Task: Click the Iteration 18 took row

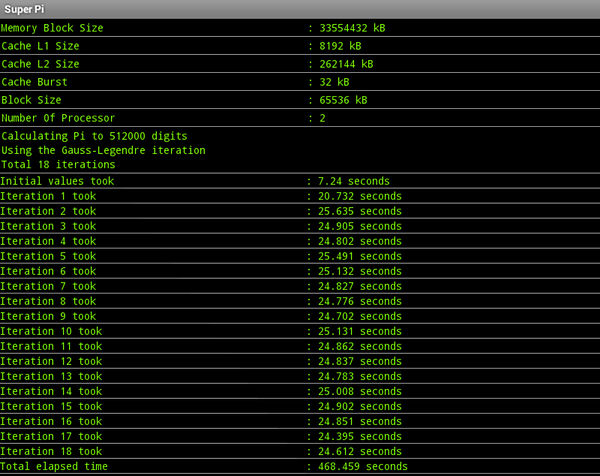Action: click(300, 451)
